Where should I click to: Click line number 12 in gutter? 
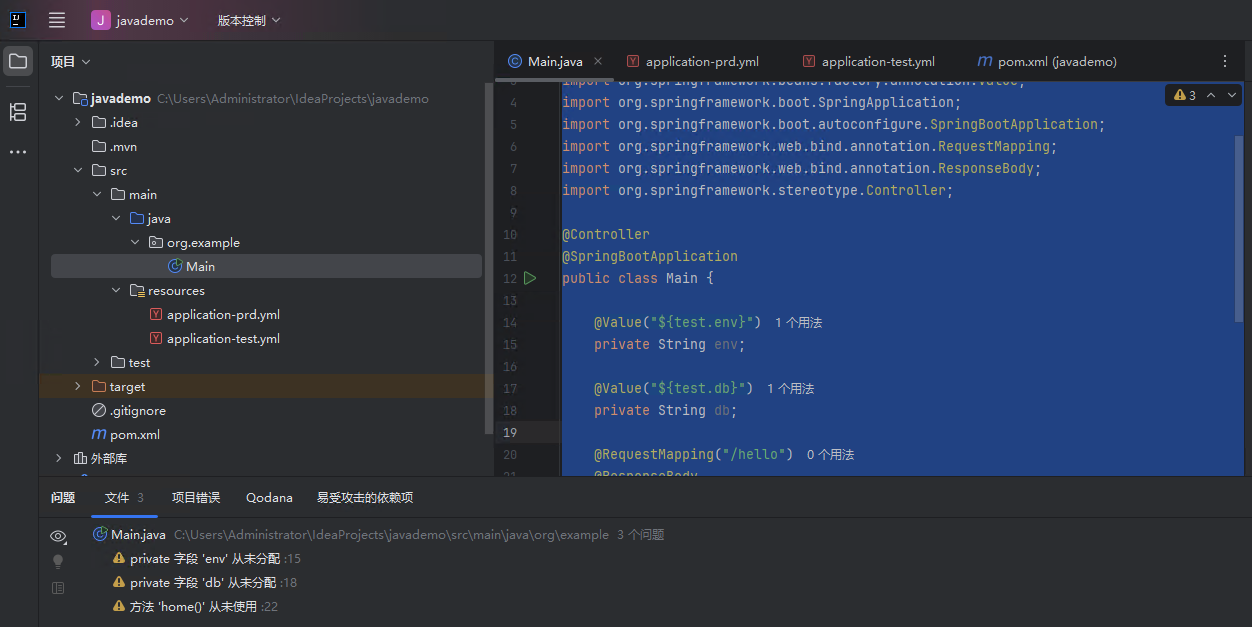point(510,279)
